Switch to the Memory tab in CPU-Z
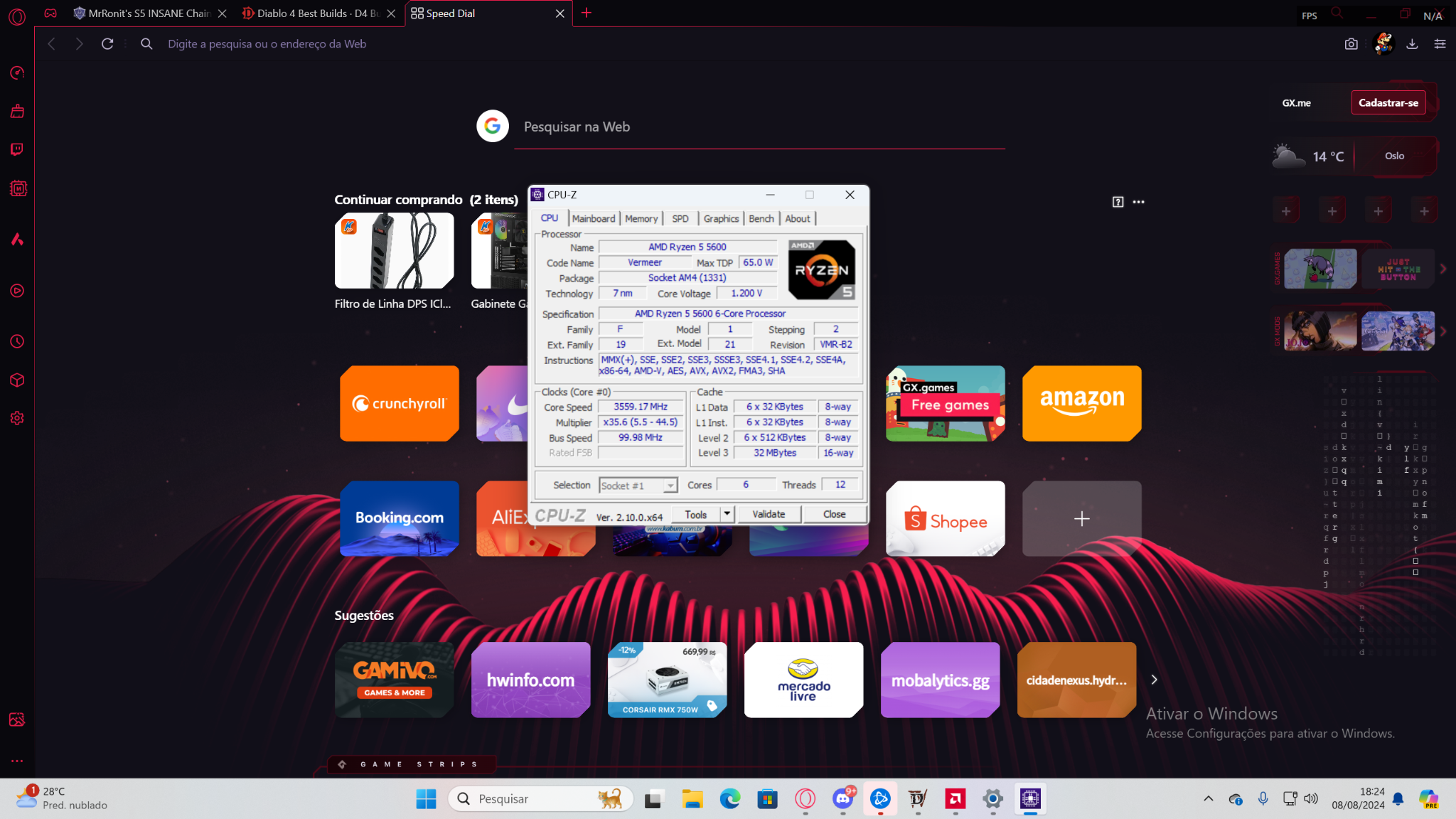 [641, 218]
